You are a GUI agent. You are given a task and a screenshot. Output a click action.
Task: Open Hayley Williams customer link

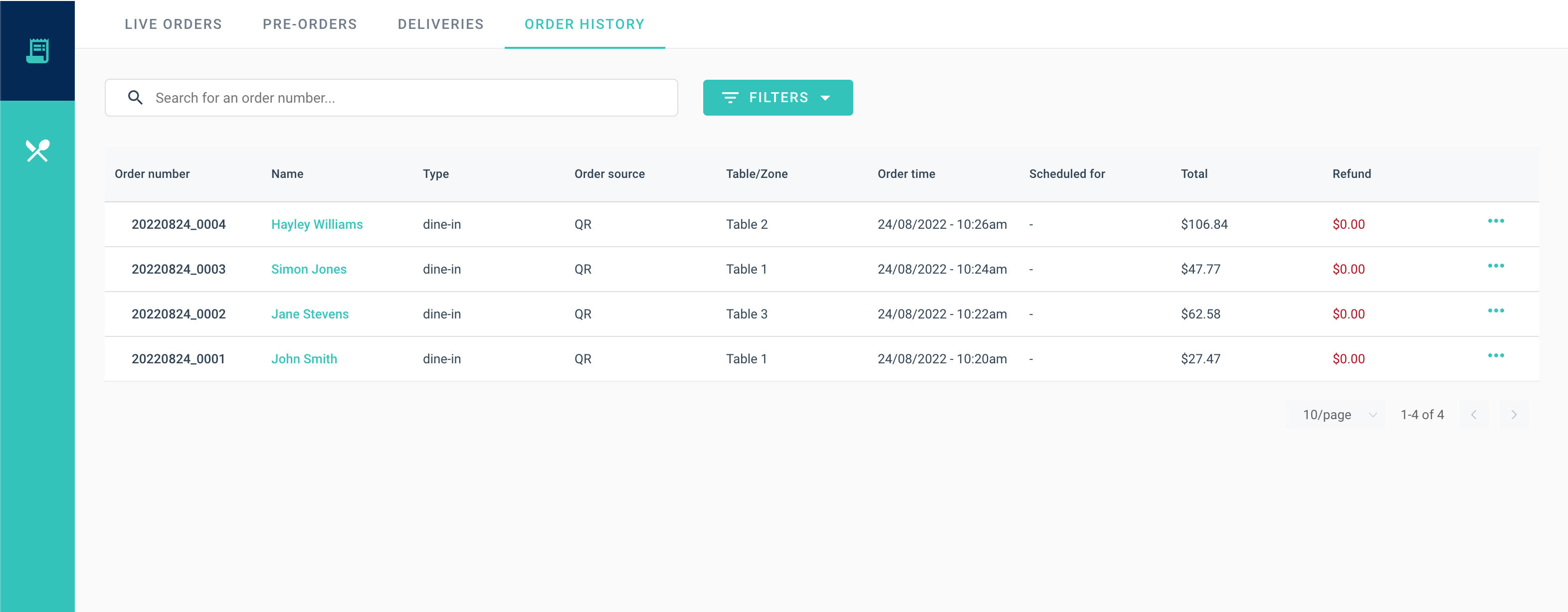(317, 224)
